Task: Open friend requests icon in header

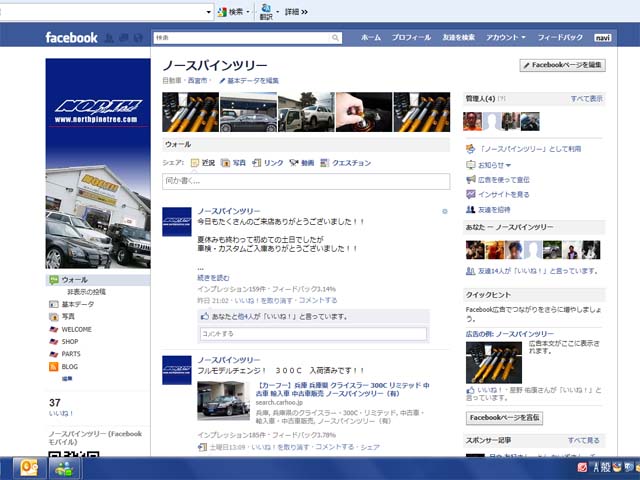Action: [x=109, y=38]
